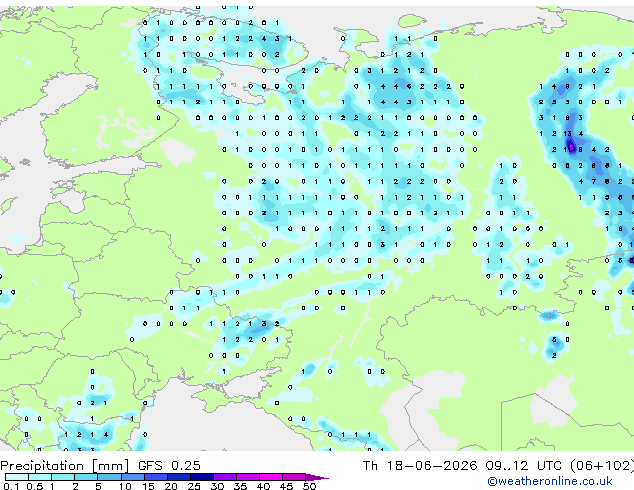Click the 0.5–1 mm legend swatch
Viewport: 634px width, 490px height.
point(40,477)
